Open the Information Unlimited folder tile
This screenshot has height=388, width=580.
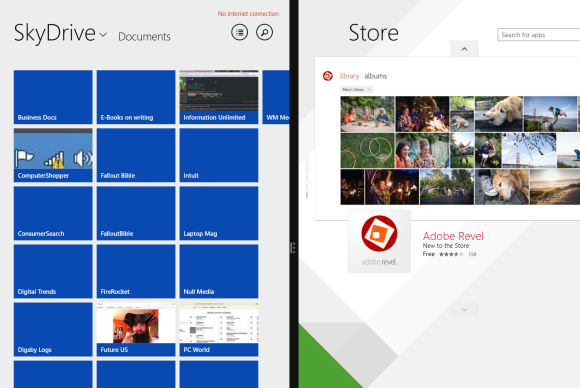point(219,97)
